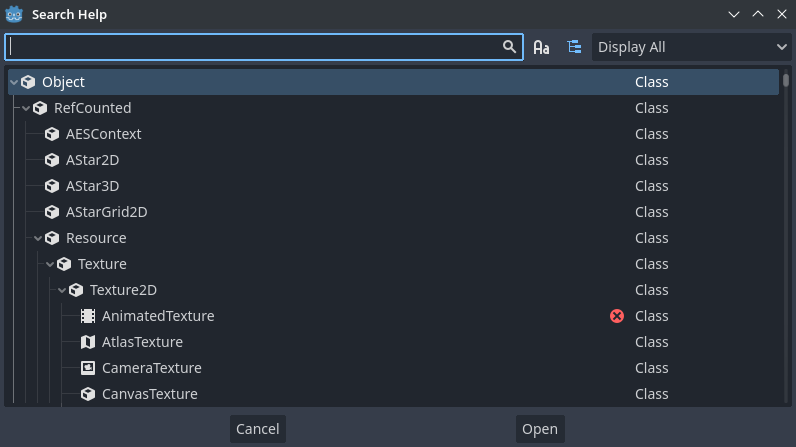Open the Display All filter dropdown
This screenshot has height=447, width=796.
click(691, 47)
